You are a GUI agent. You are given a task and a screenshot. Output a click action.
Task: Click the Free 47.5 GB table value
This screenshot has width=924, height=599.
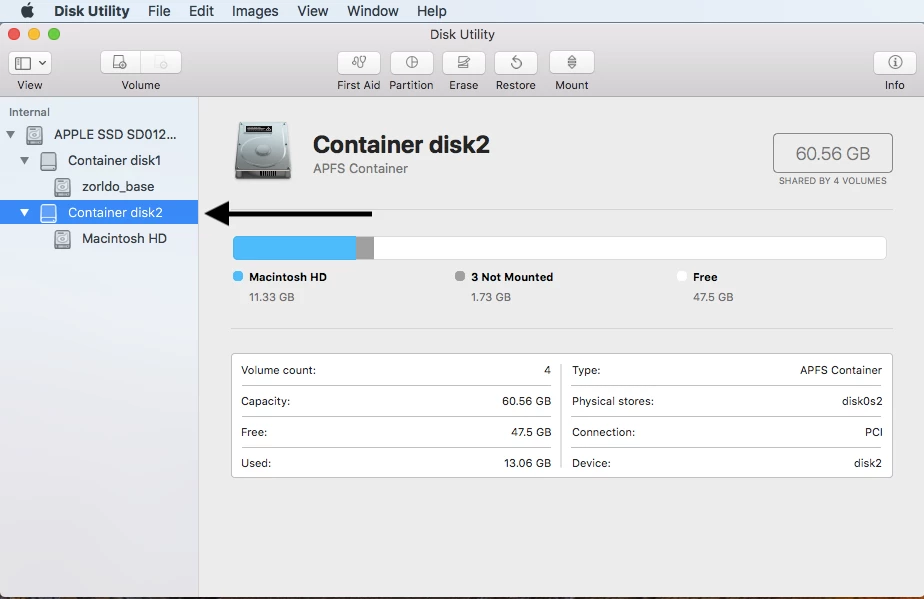[531, 432]
